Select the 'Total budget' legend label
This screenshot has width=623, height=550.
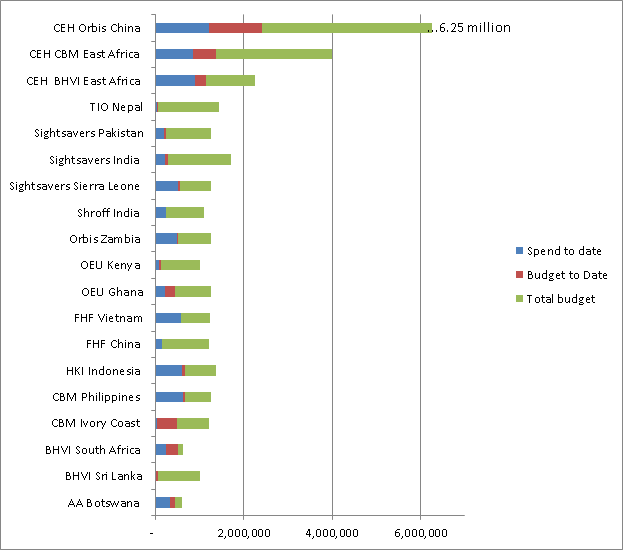point(561,299)
